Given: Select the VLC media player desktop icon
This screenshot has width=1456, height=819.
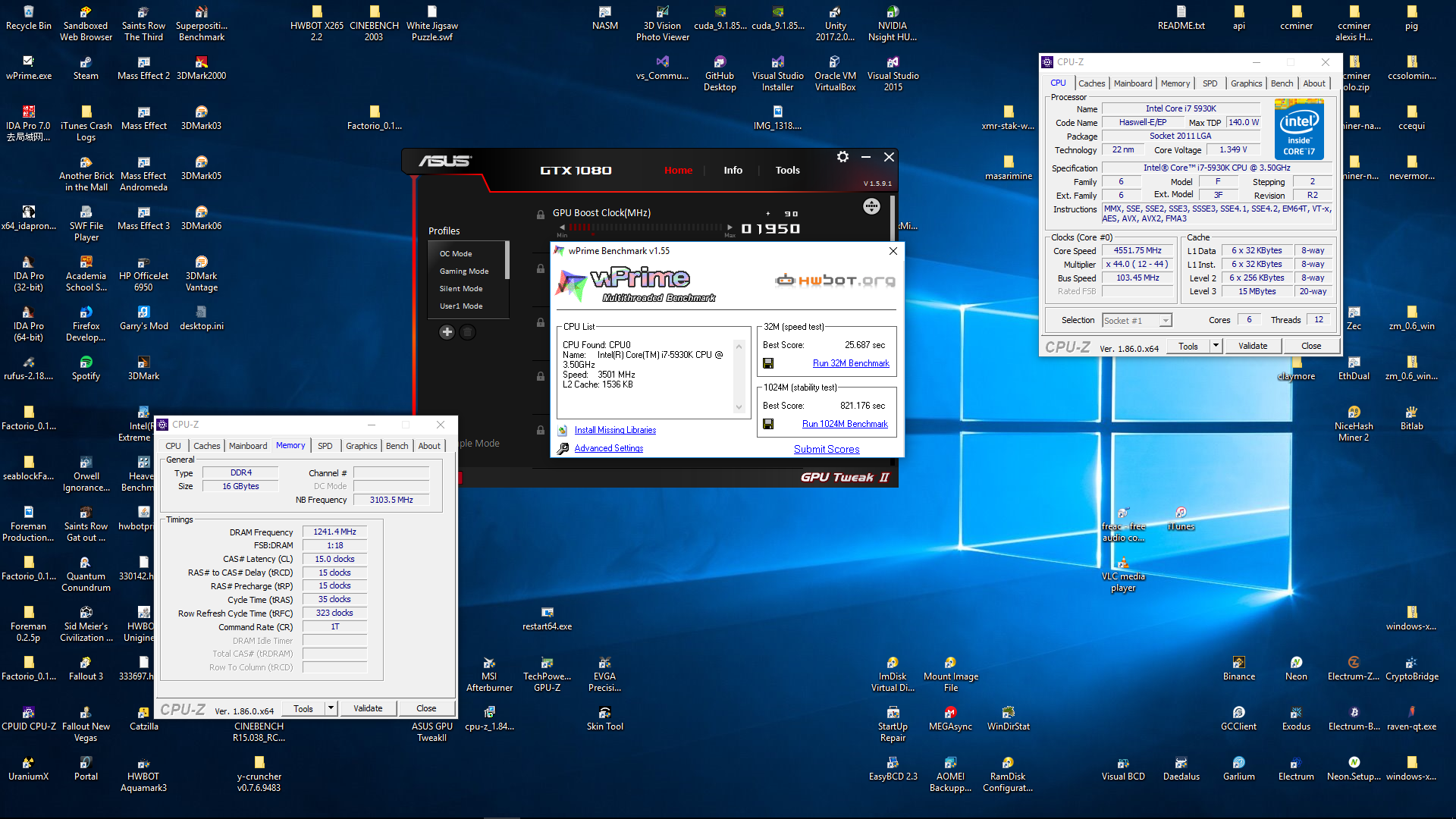Looking at the screenshot, I should (x=1123, y=574).
